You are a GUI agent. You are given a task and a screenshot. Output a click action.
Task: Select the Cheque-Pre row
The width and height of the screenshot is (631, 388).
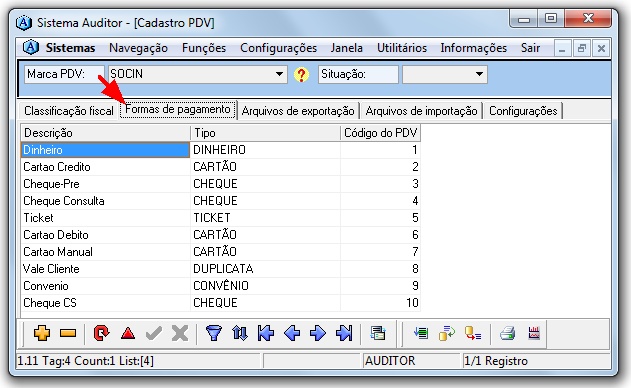click(x=221, y=184)
